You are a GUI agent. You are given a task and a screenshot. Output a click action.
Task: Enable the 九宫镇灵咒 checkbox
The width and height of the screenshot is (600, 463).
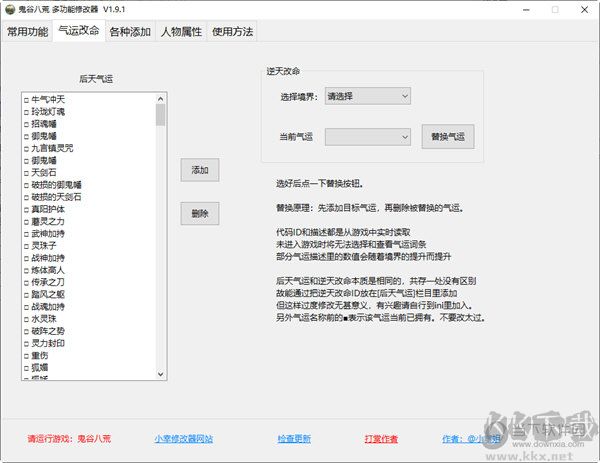coord(29,148)
